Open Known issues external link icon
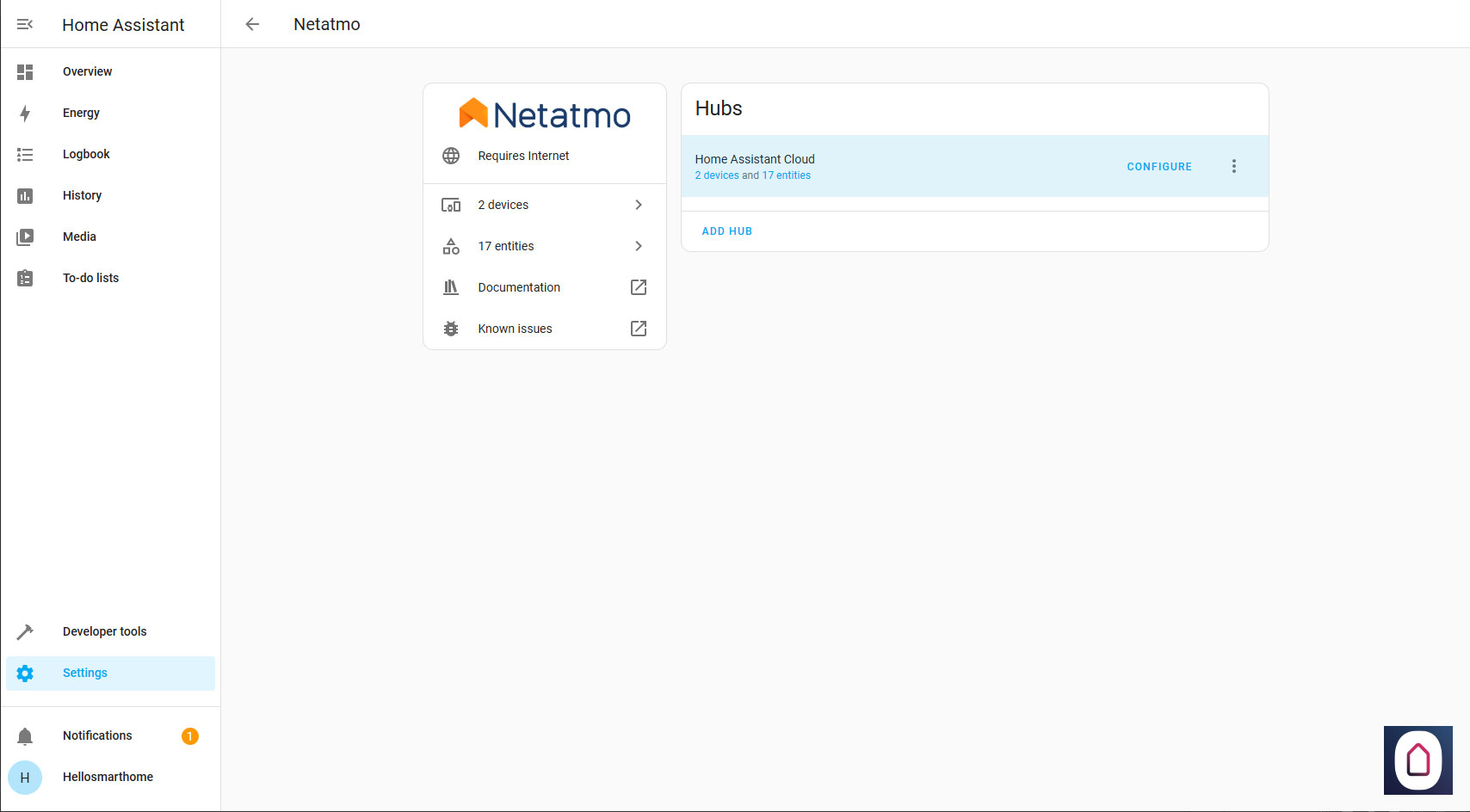The width and height of the screenshot is (1470, 812). [x=639, y=329]
